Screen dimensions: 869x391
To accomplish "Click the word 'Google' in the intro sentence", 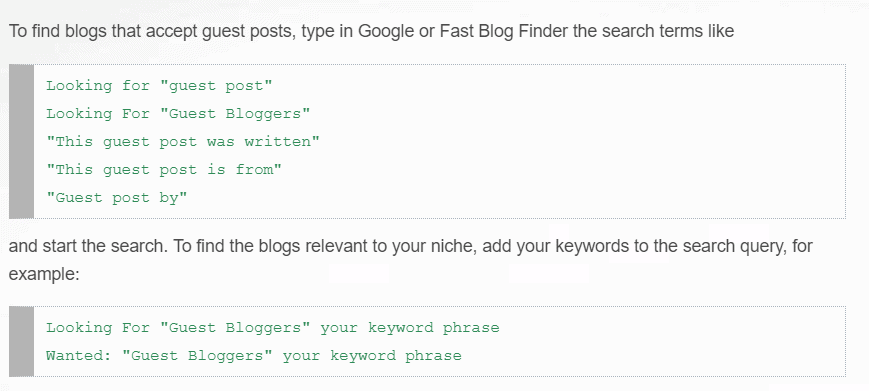I will click(386, 31).
